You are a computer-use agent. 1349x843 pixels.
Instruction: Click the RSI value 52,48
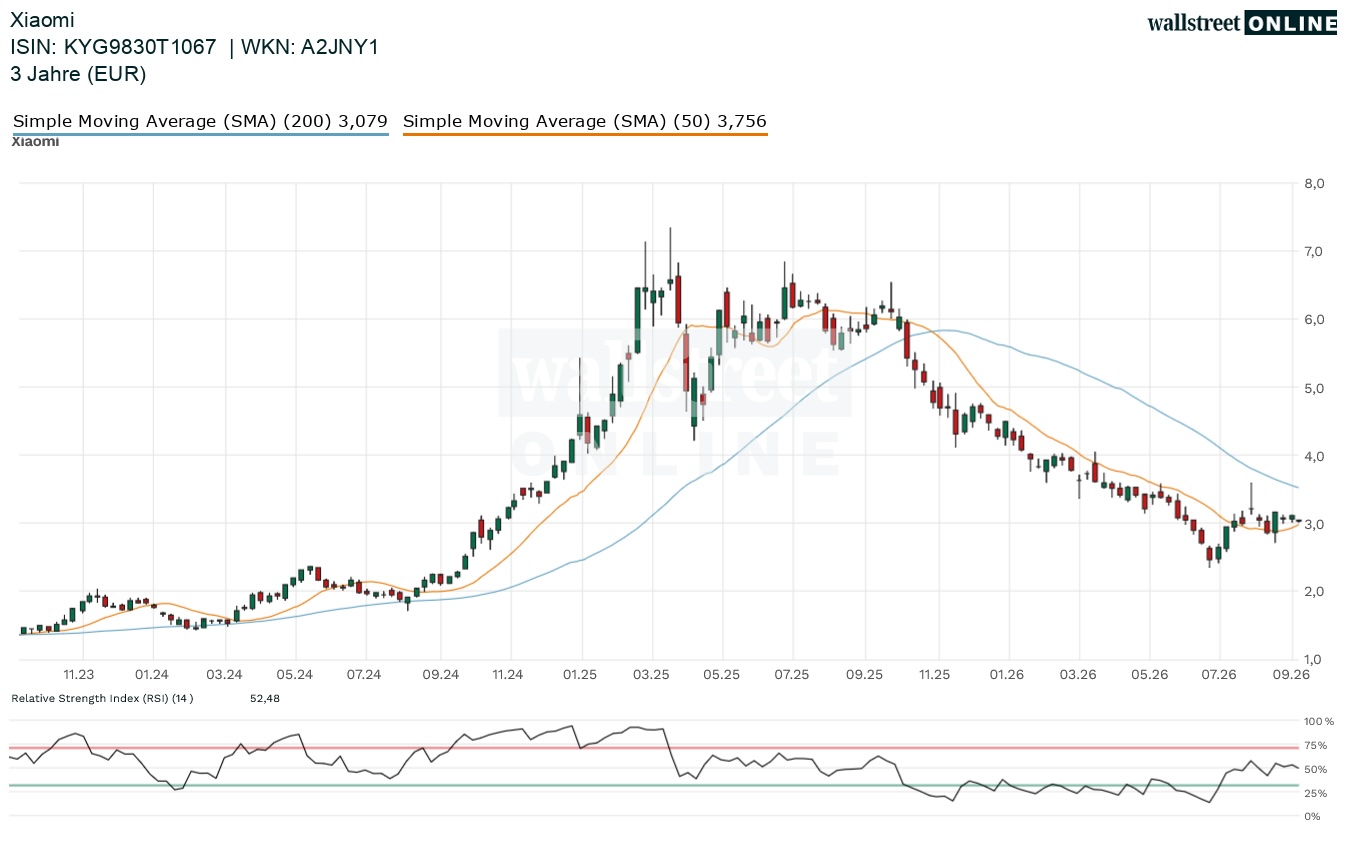[x=265, y=698]
